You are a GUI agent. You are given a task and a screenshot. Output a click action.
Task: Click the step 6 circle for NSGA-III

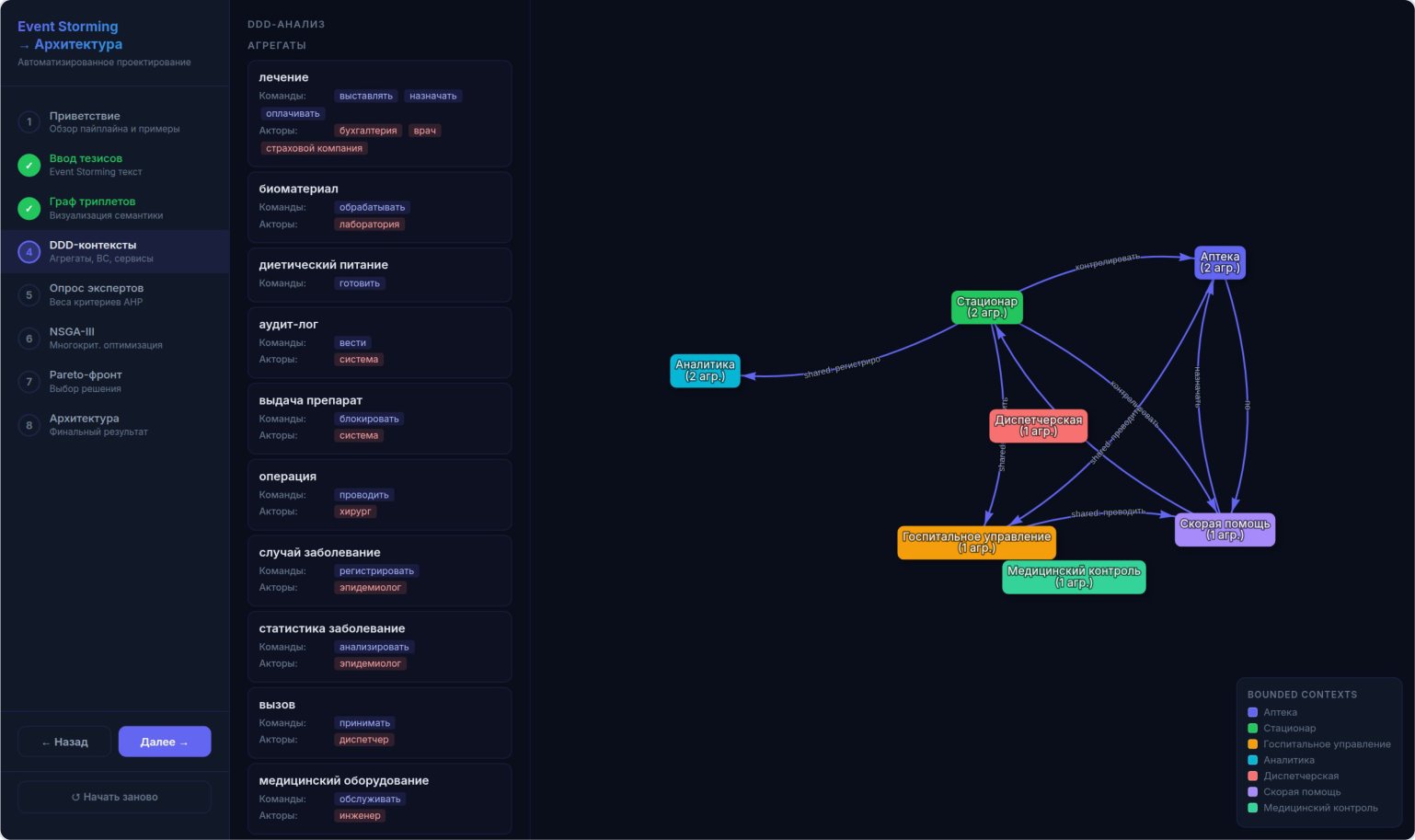point(29,338)
